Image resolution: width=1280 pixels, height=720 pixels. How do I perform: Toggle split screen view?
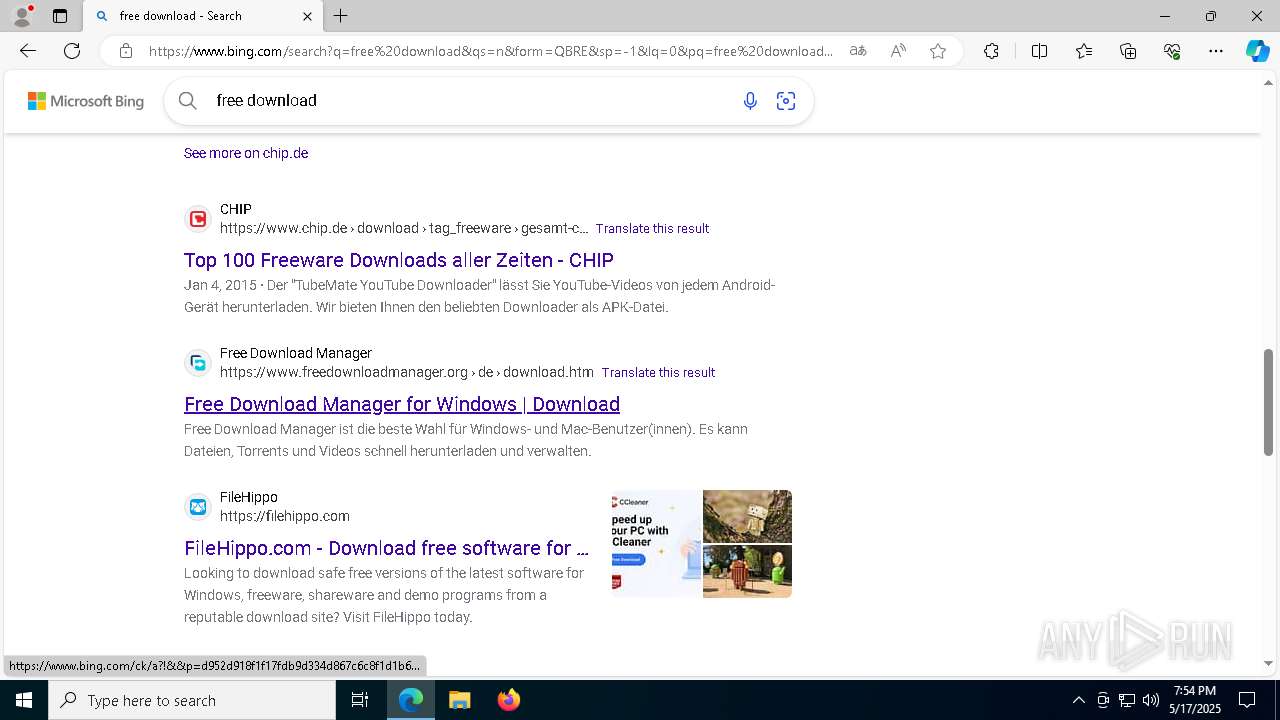1039,51
